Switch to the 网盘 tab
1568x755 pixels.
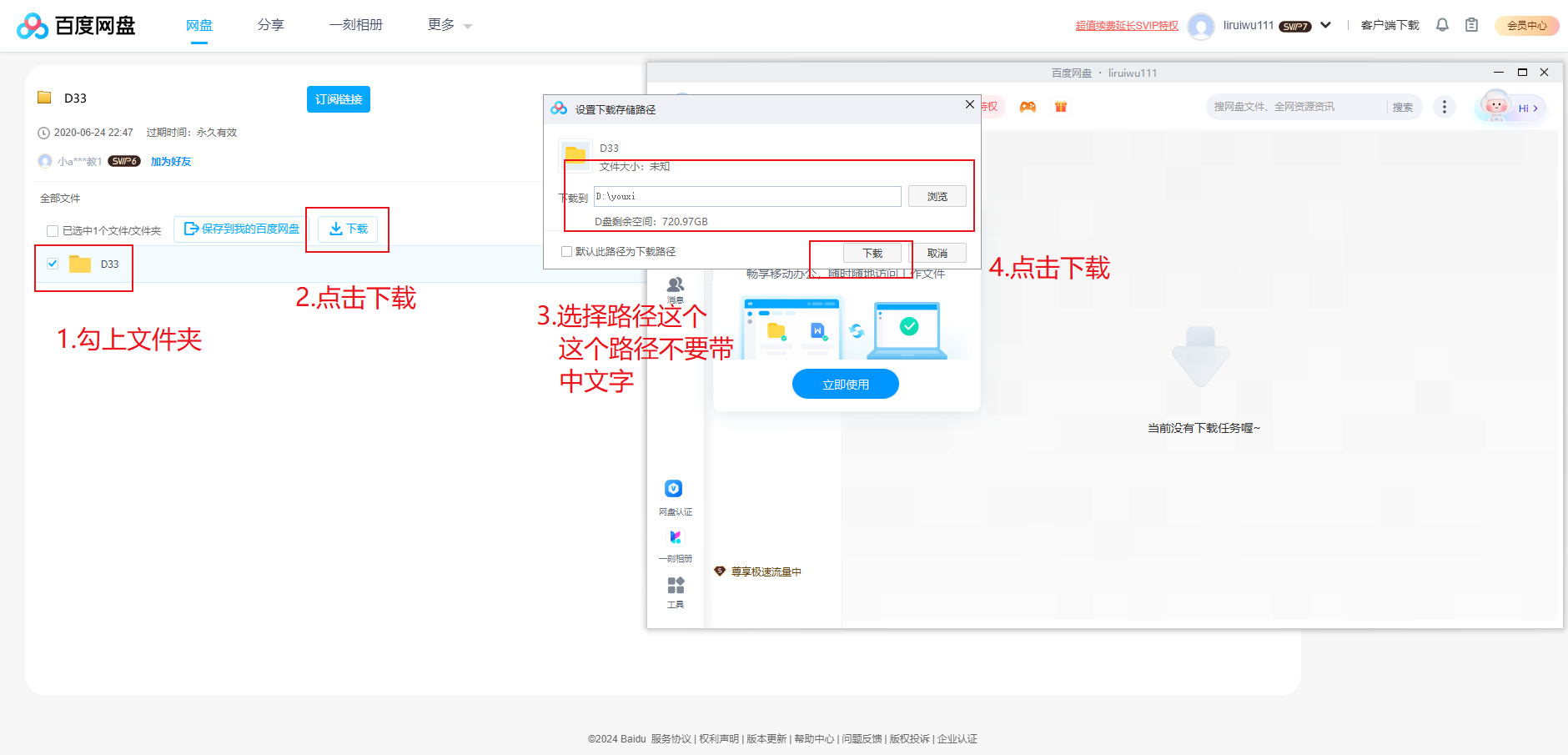(199, 25)
